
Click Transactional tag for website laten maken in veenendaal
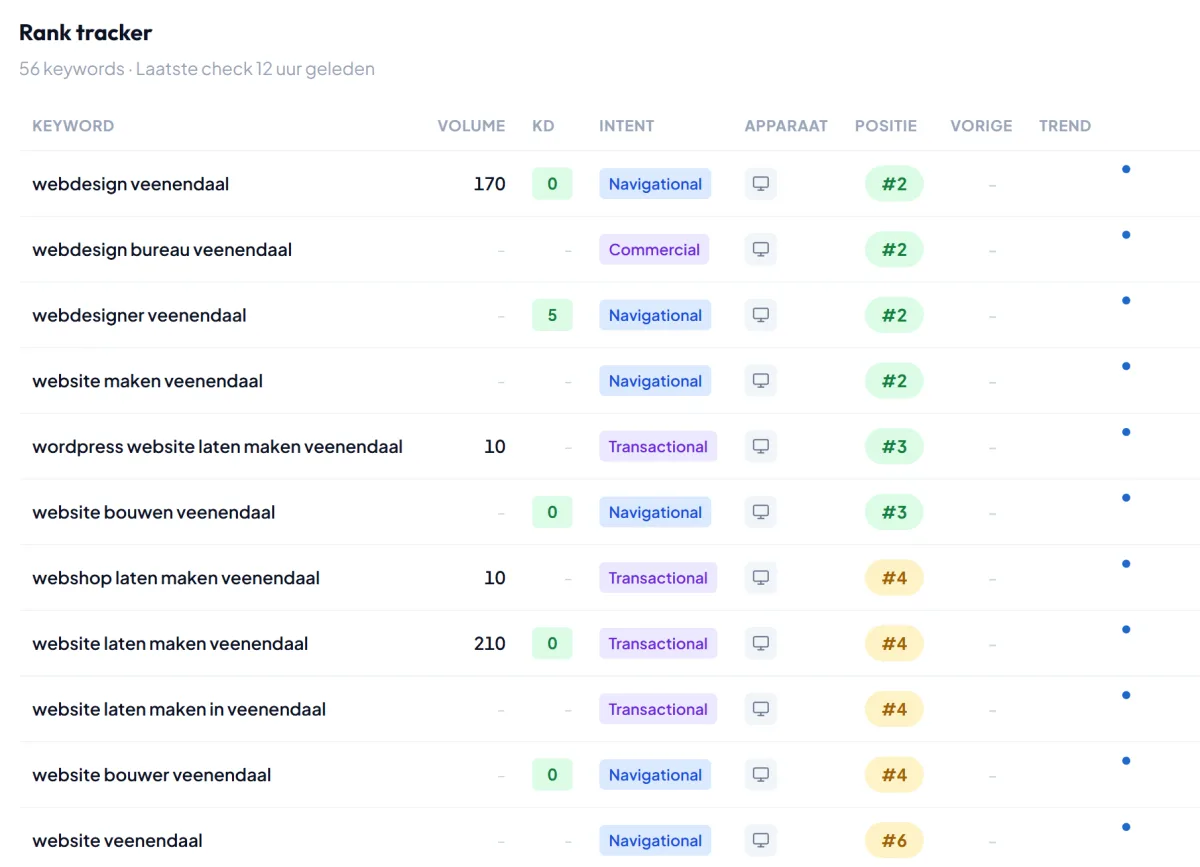tap(658, 709)
